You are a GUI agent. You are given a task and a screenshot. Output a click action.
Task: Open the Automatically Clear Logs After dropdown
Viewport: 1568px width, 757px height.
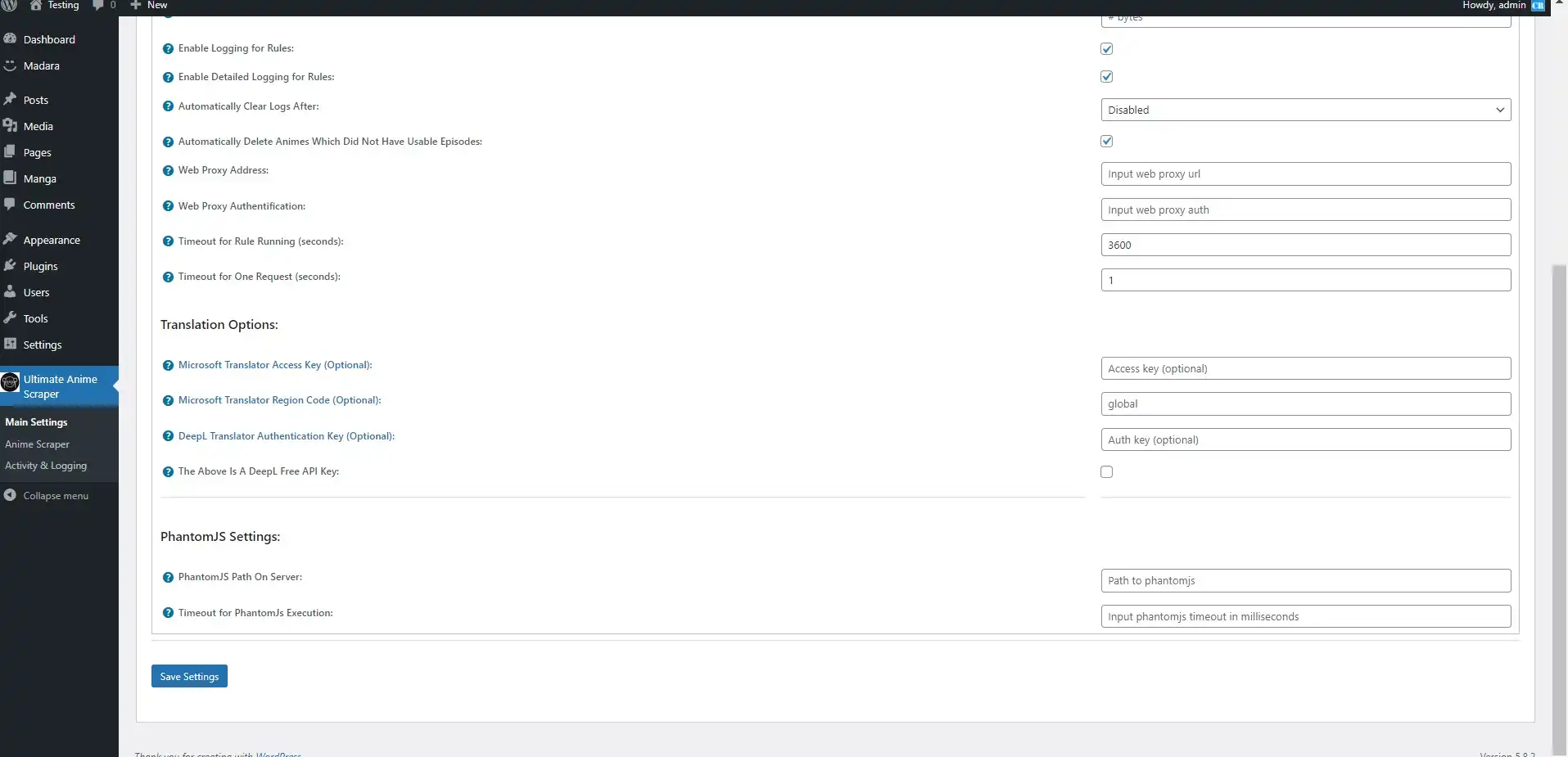point(1305,109)
